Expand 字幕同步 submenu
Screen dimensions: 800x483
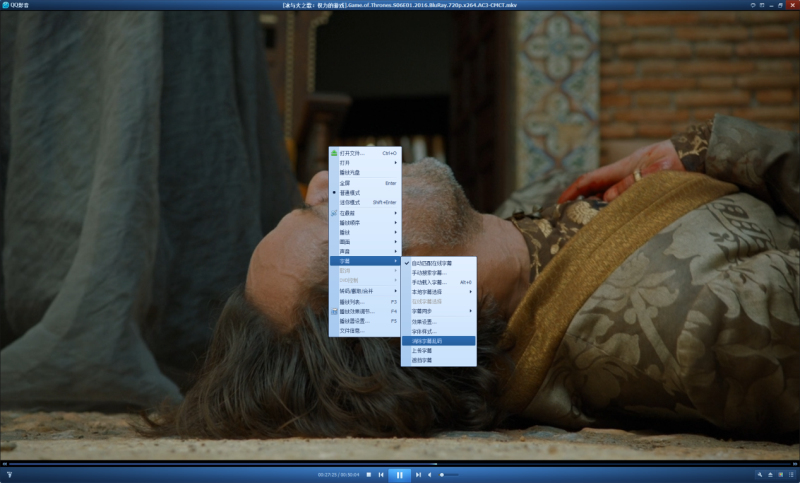pos(439,311)
